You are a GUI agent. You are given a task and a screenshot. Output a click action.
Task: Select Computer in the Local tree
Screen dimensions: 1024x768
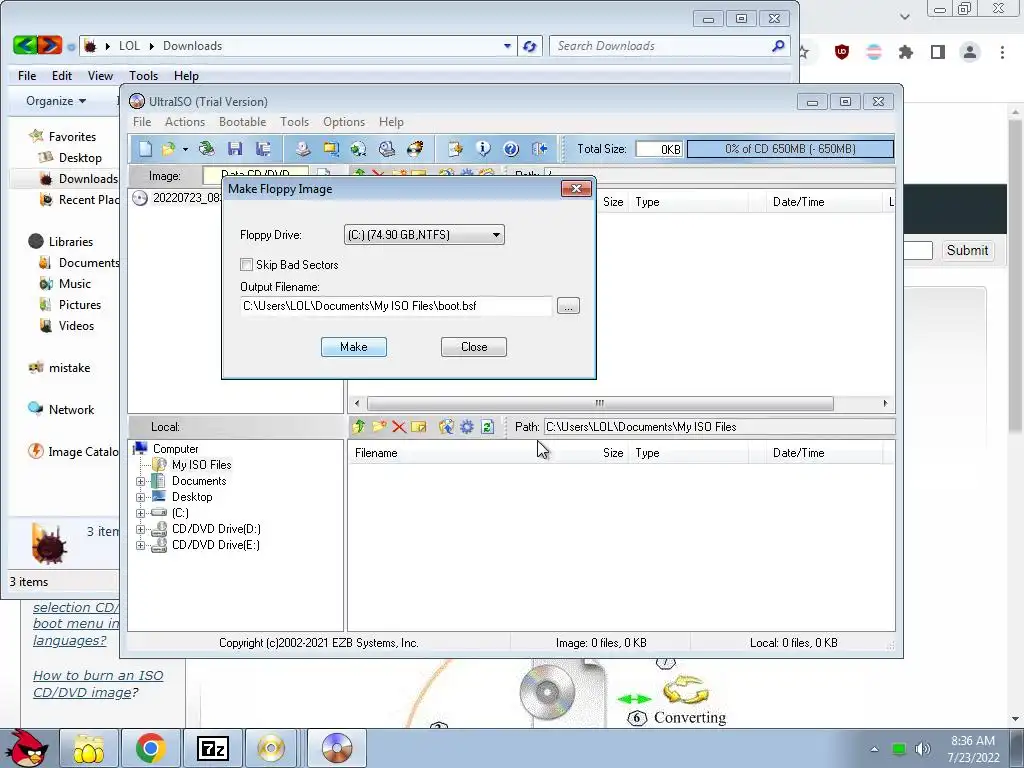click(175, 449)
